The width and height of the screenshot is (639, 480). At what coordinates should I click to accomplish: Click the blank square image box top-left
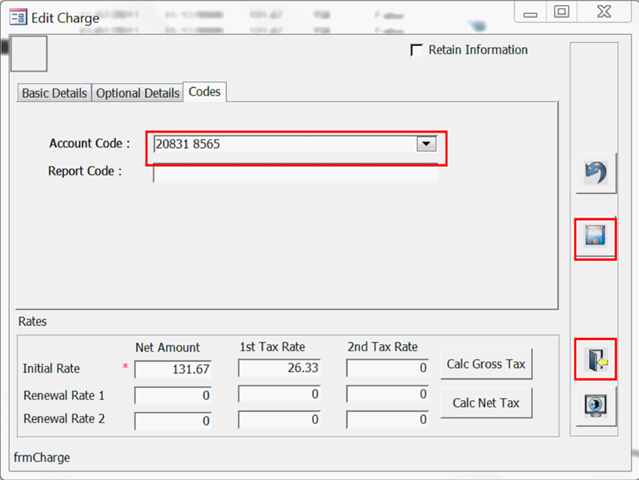point(28,52)
